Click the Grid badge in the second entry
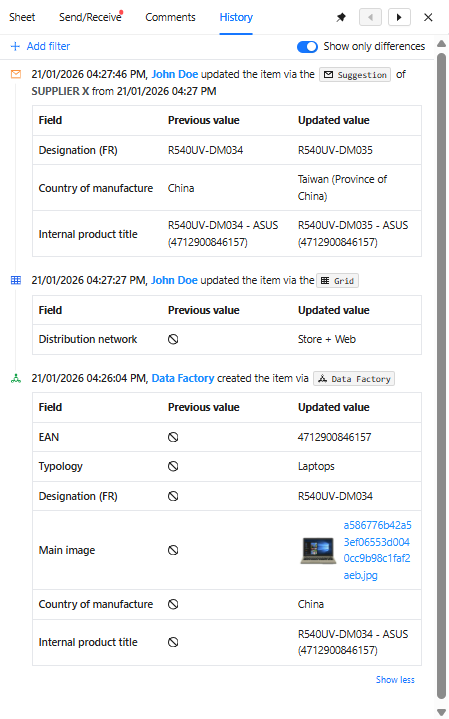The height and width of the screenshot is (719, 449). click(x=338, y=281)
